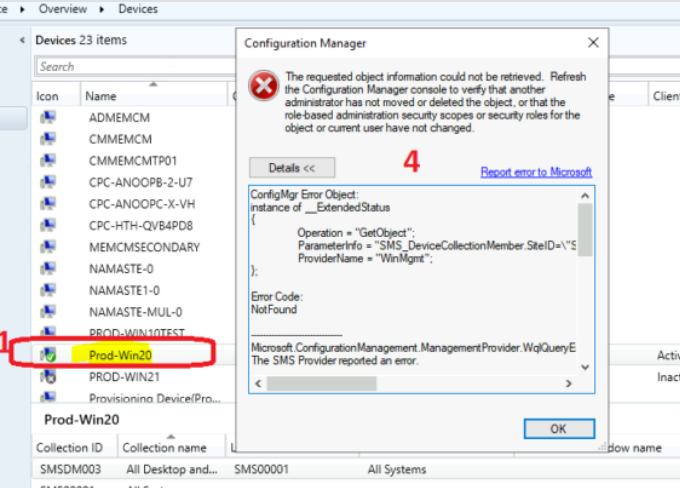Image resolution: width=680 pixels, height=488 pixels.
Task: Select the NAMASTE-0 device row
Action: [x=134, y=269]
